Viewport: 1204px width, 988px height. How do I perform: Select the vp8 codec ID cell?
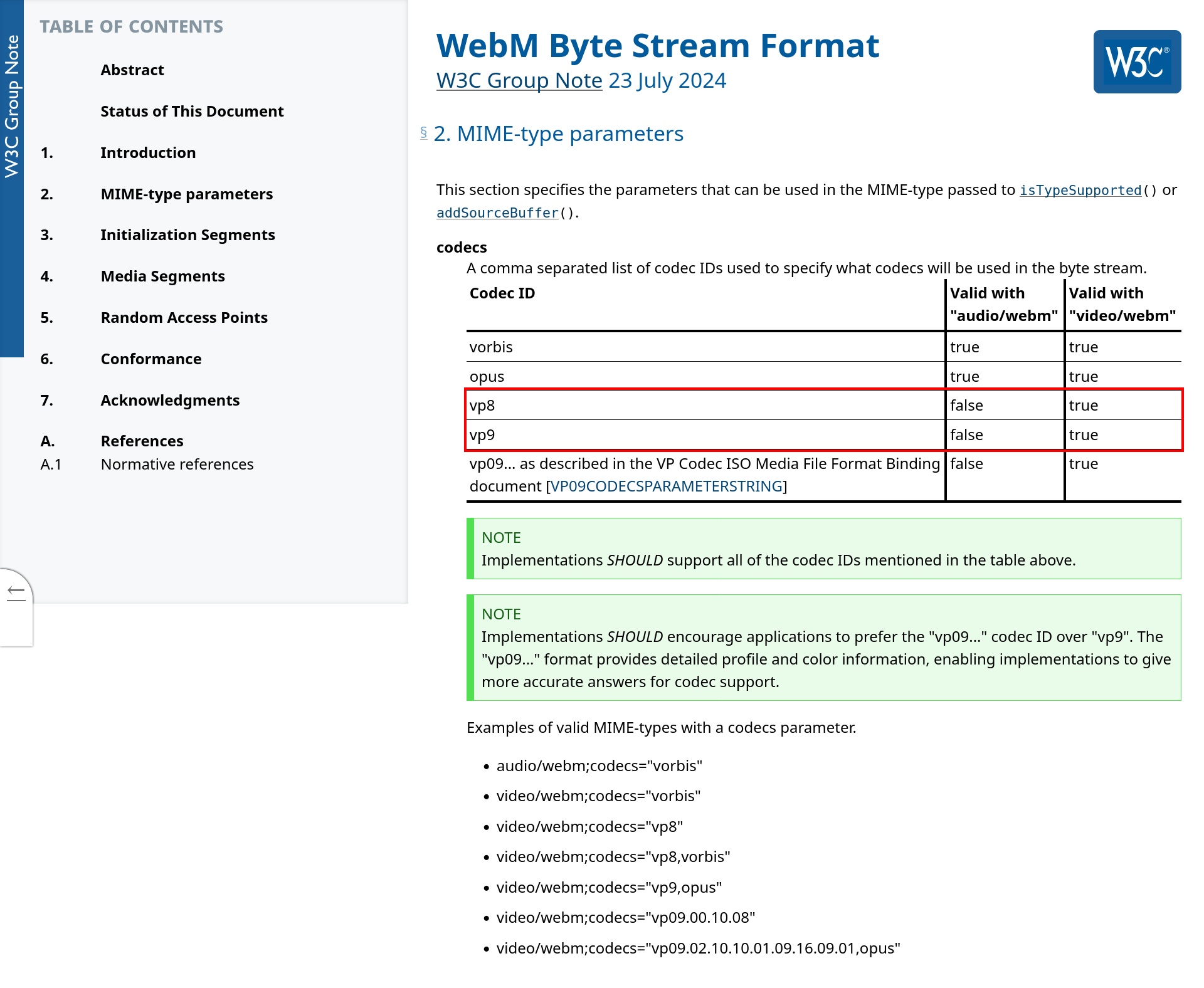tap(705, 406)
